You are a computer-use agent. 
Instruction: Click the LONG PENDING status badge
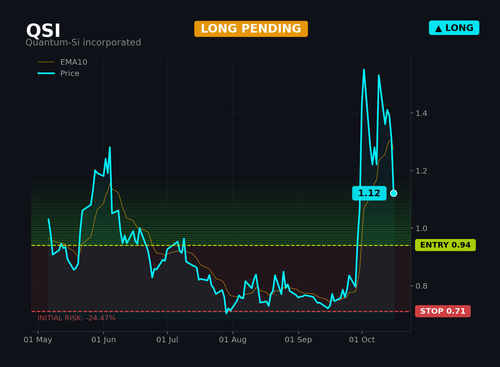click(251, 29)
